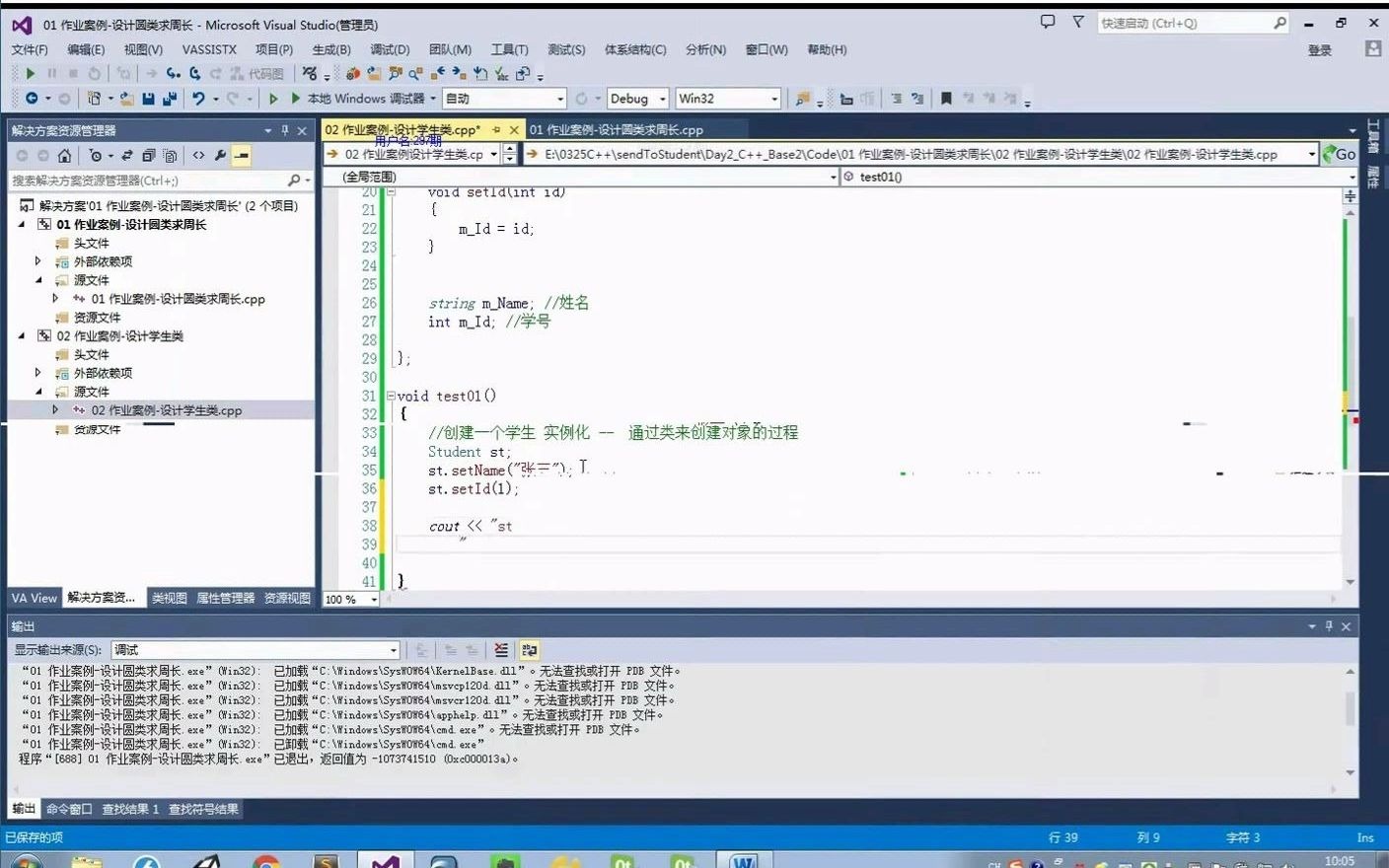1389x868 pixels.
Task: Click the Notifications filter funnel icon
Action: 1078,22
